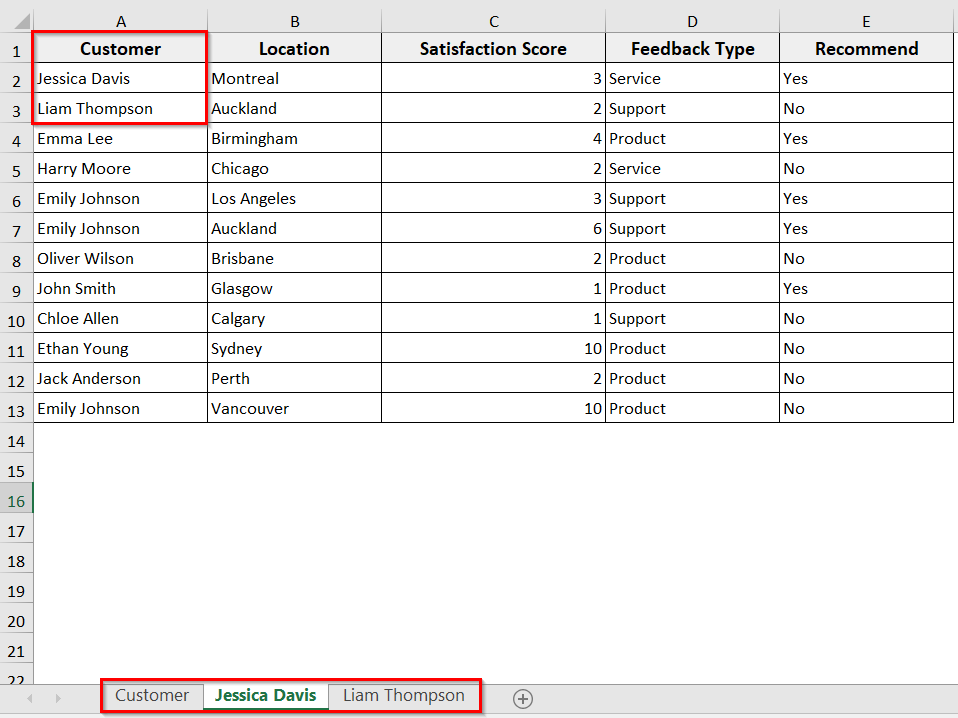Select the Emma Lee customer cell
Image resolution: width=958 pixels, height=718 pixels.
tap(120, 138)
